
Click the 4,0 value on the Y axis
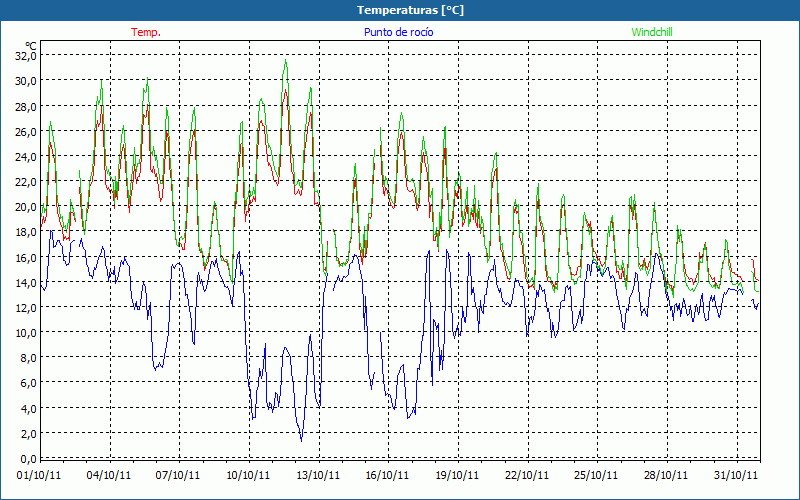[x=28, y=408]
